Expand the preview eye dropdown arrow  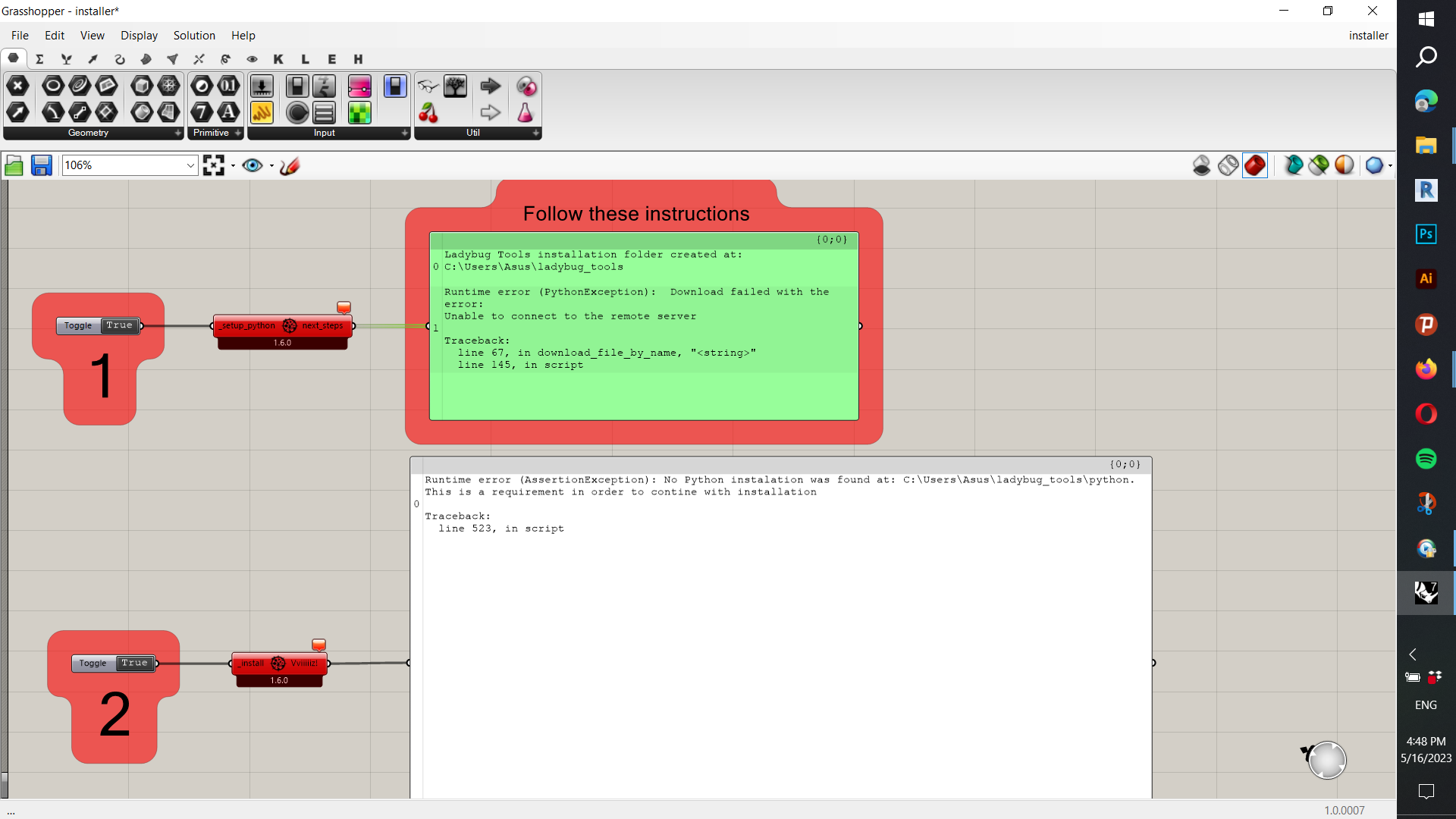[271, 165]
